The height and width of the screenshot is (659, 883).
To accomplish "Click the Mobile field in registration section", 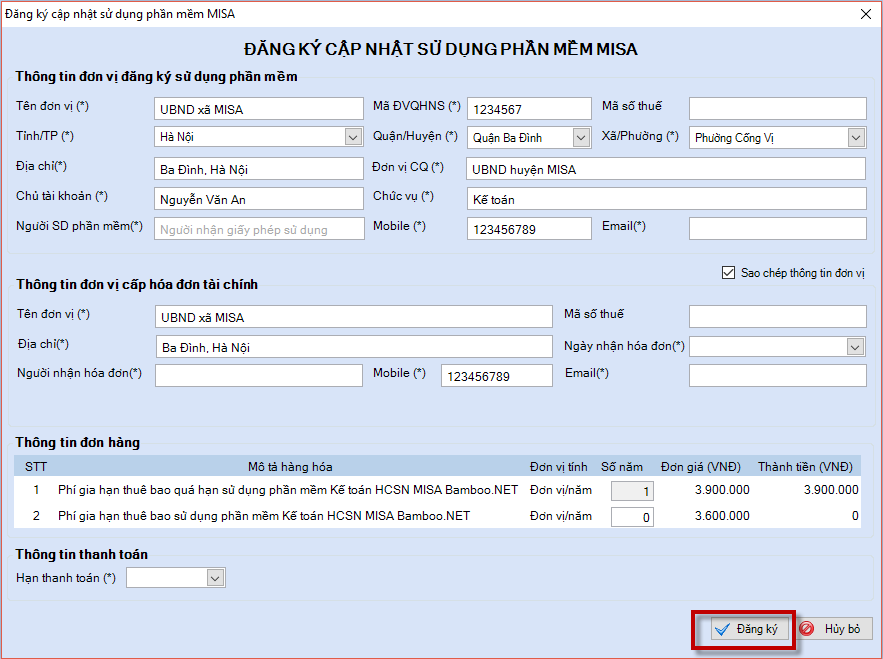I will (x=529, y=229).
